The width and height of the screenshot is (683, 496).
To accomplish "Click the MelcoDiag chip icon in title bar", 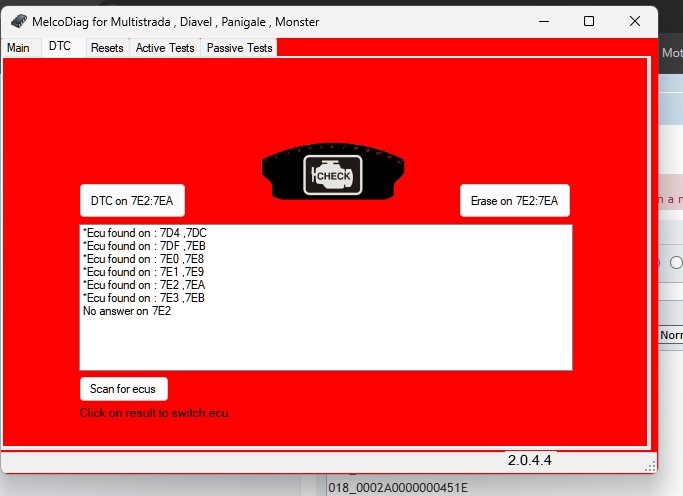I will point(19,21).
